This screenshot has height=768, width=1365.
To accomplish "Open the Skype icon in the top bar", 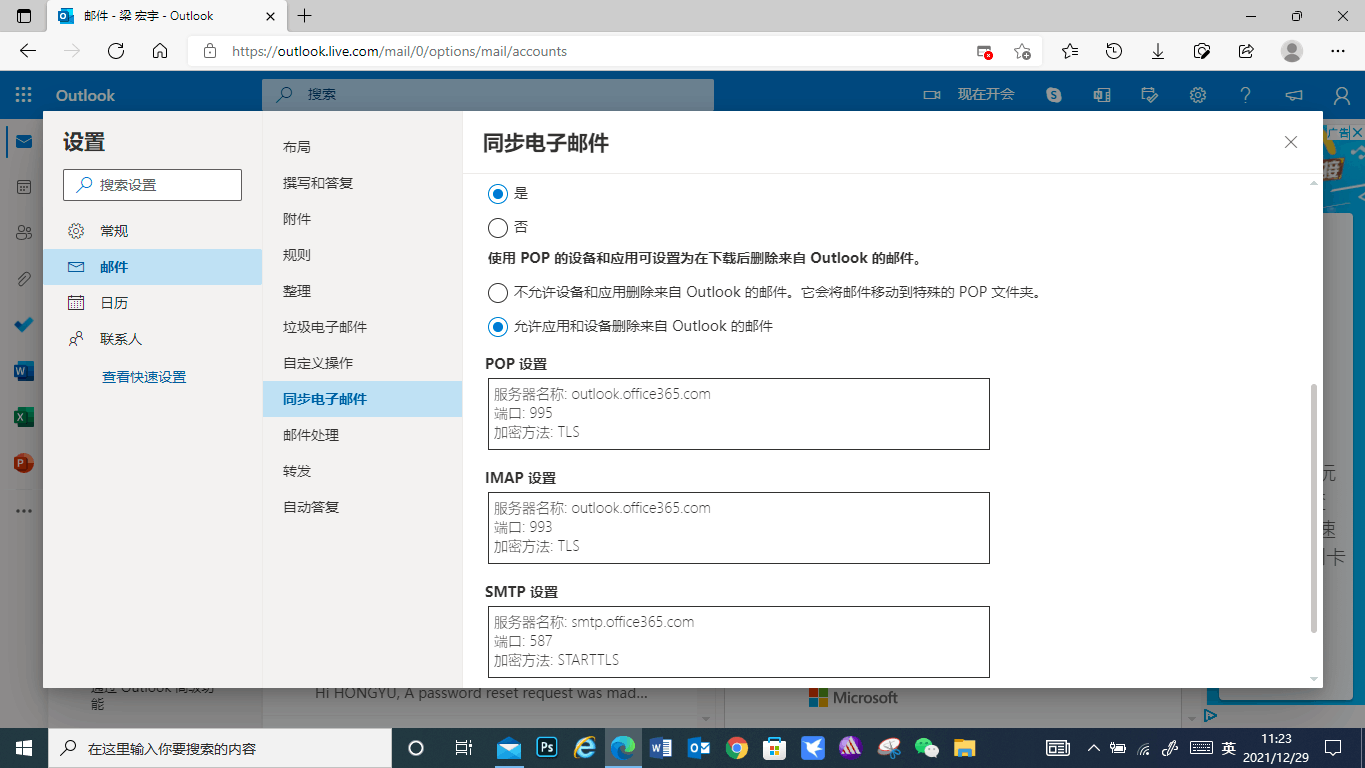I will click(1053, 95).
